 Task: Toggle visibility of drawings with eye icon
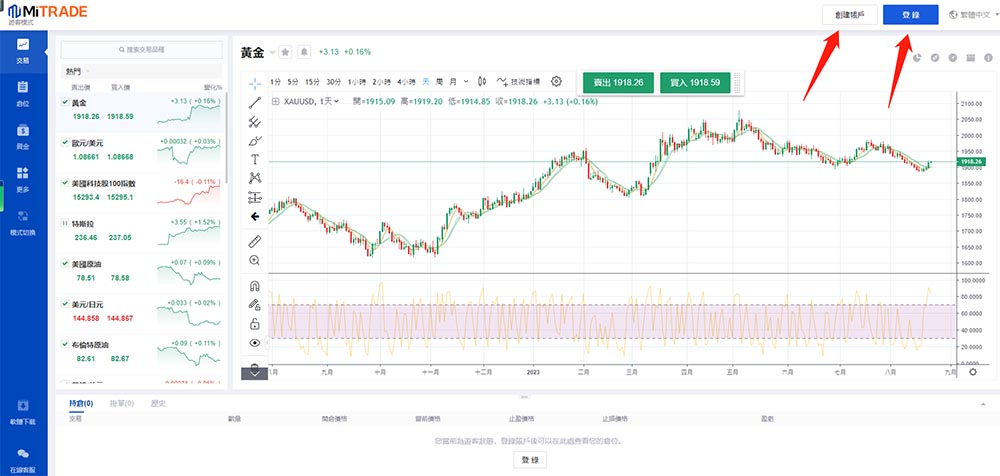coord(254,343)
